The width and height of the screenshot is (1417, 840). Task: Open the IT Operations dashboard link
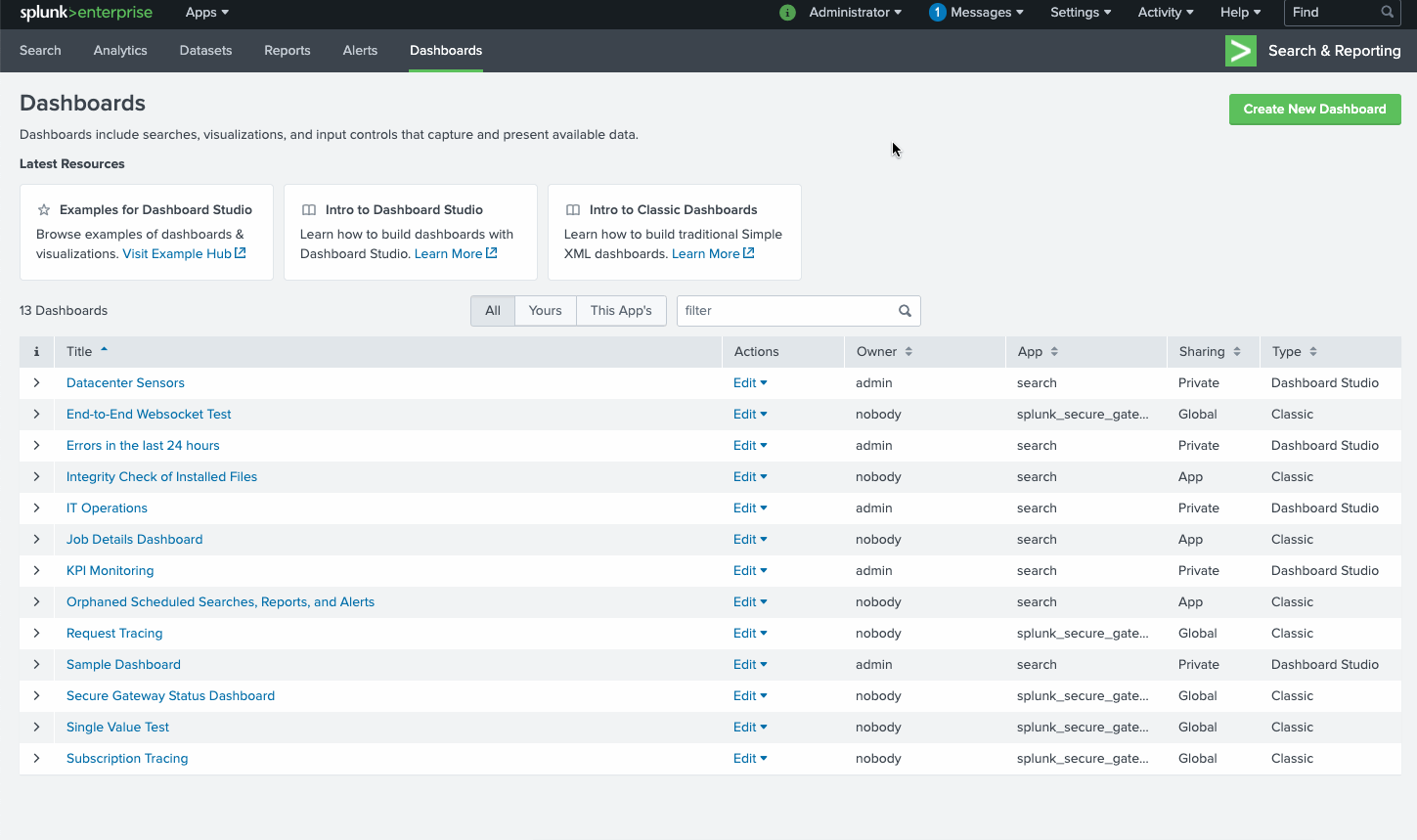(x=107, y=508)
